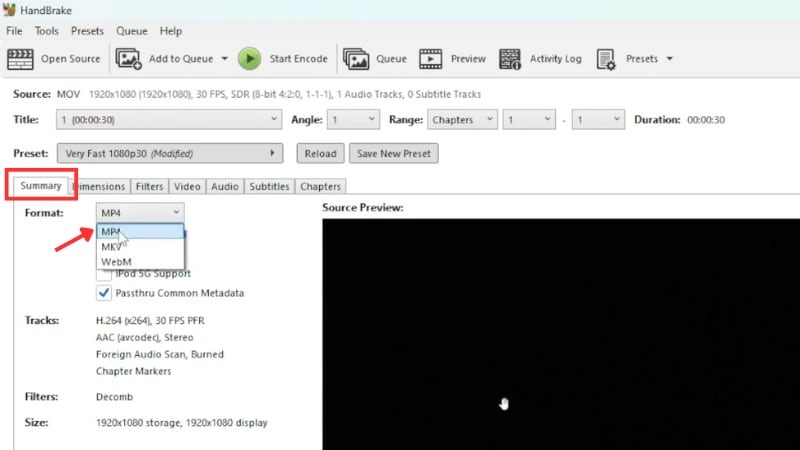Click the Save New Preset button
800x450 pixels.
[x=393, y=154]
